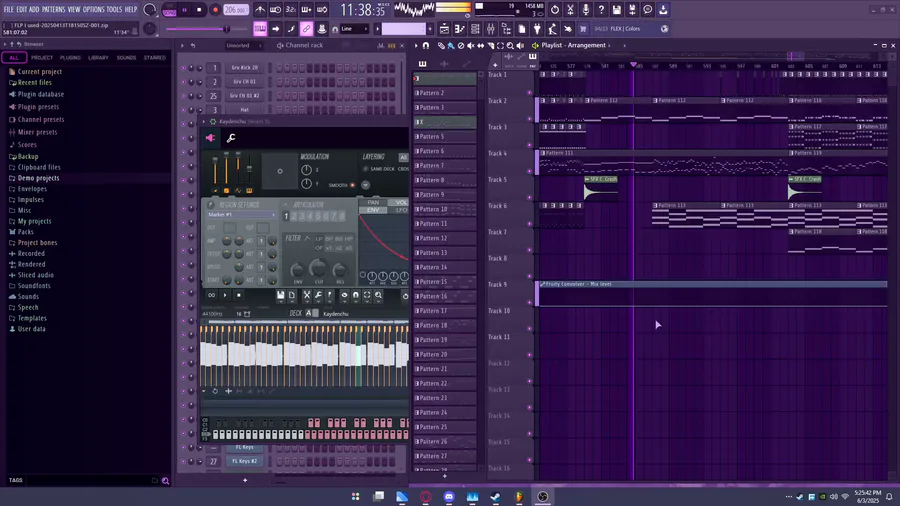
Task: Click the Windows Start button in the taskbar
Action: click(355, 497)
